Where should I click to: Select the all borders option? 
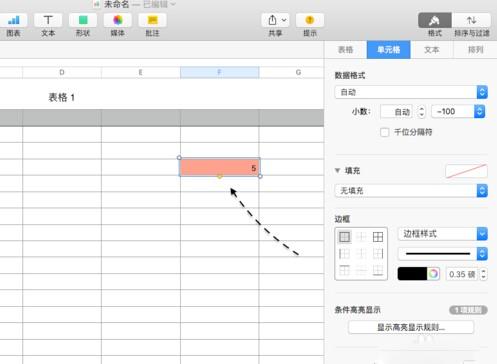pyautogui.click(x=378, y=237)
